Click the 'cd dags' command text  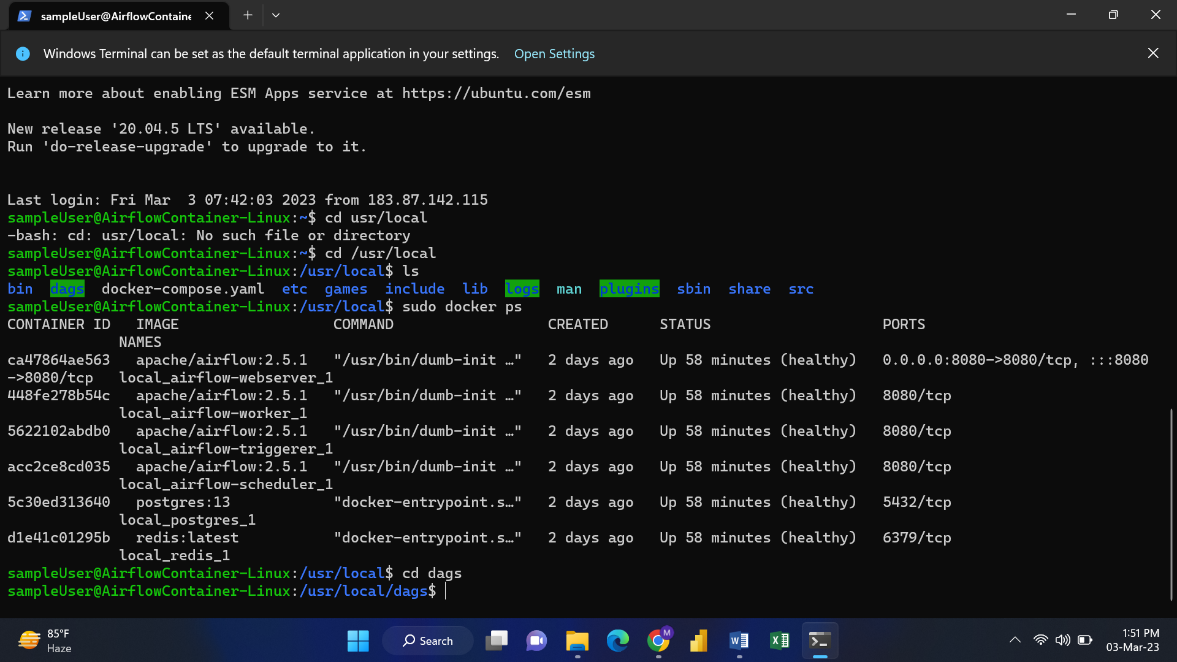coord(432,573)
